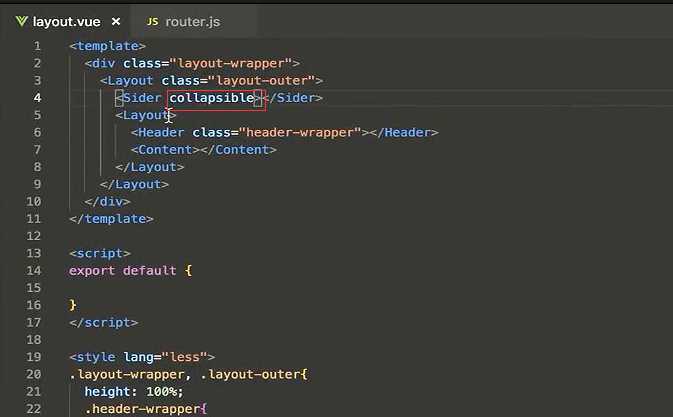This screenshot has height=417, width=673.
Task: Click the closing /Content tag
Action: [x=238, y=150]
